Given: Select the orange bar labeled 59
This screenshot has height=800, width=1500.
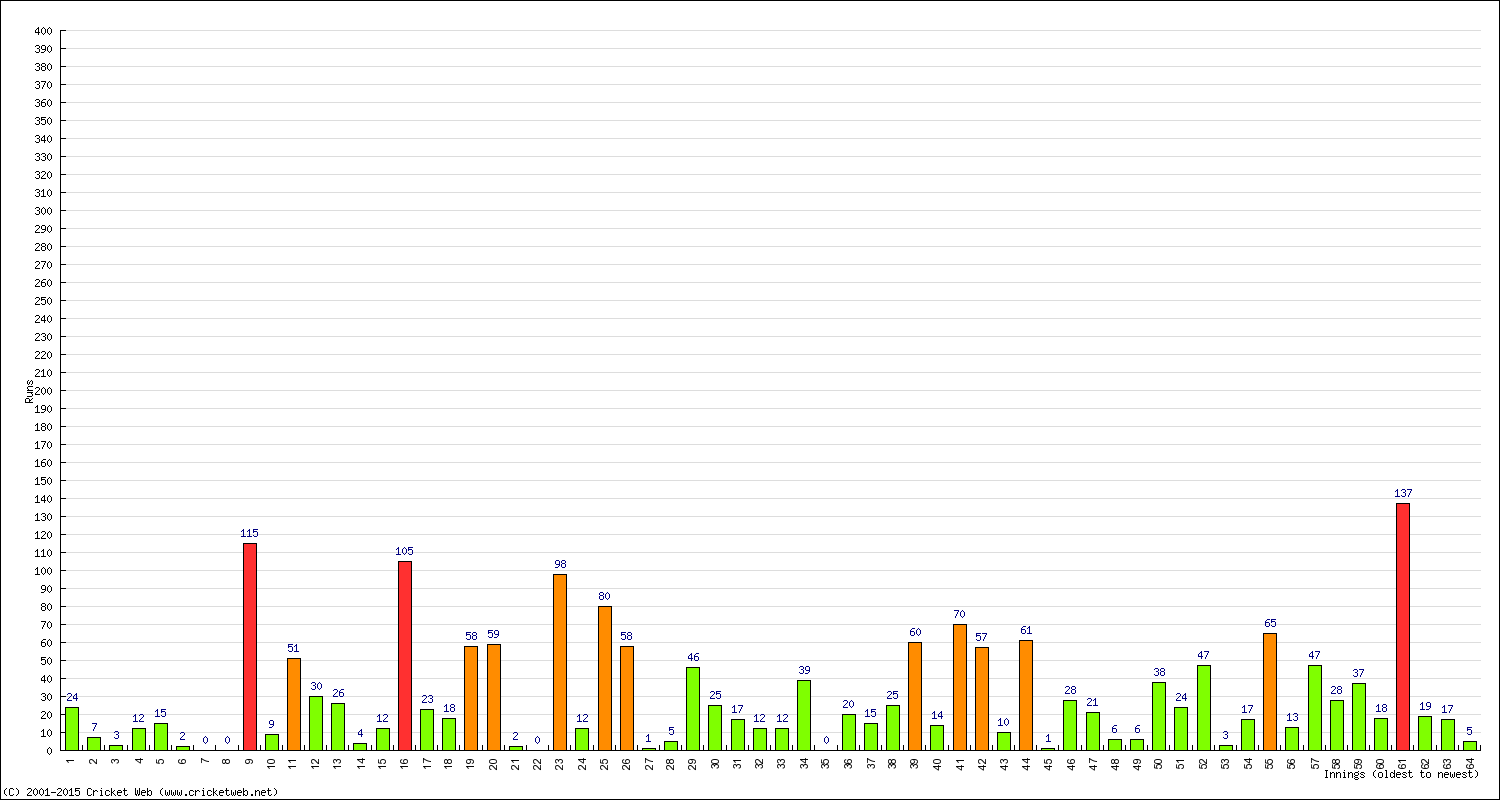Looking at the screenshot, I should tap(494, 697).
